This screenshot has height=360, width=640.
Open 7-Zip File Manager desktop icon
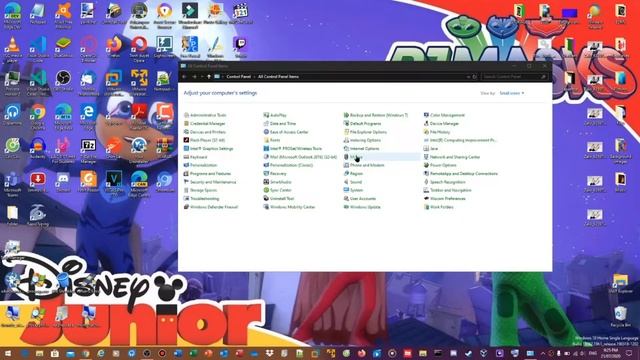click(x=88, y=150)
